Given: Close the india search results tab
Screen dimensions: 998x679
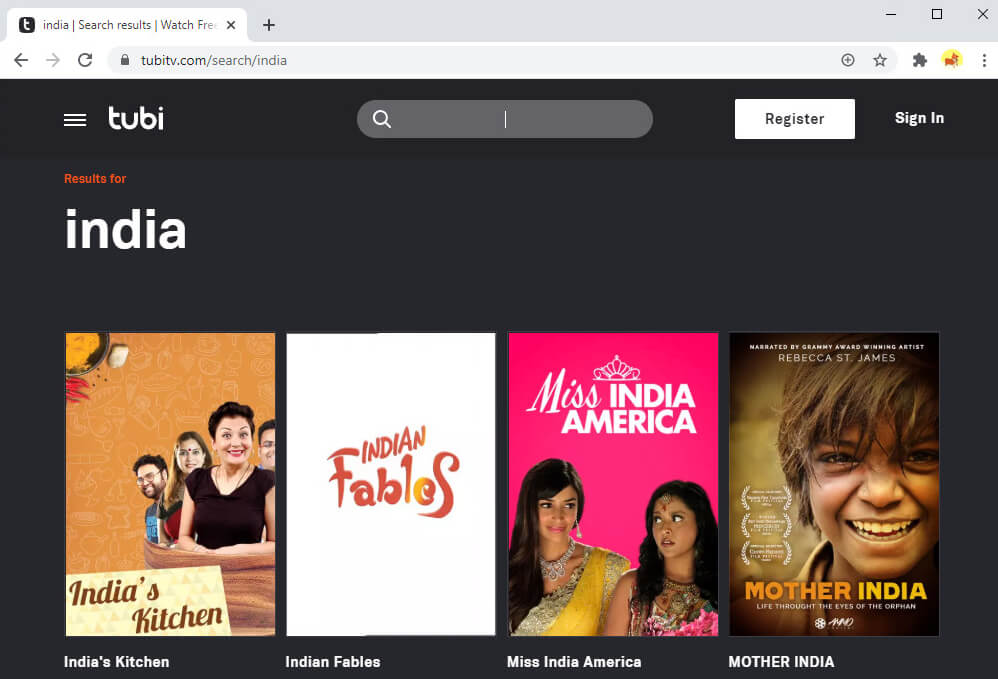Looking at the screenshot, I should (x=231, y=25).
